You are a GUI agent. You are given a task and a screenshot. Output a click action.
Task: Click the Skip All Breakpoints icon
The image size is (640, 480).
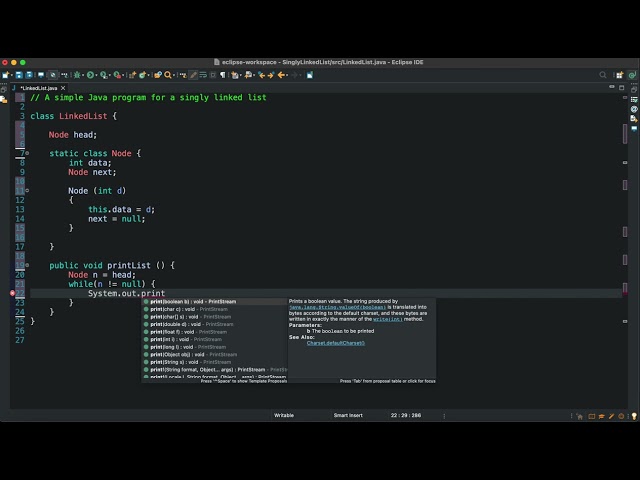pyautogui.click(x=53, y=75)
